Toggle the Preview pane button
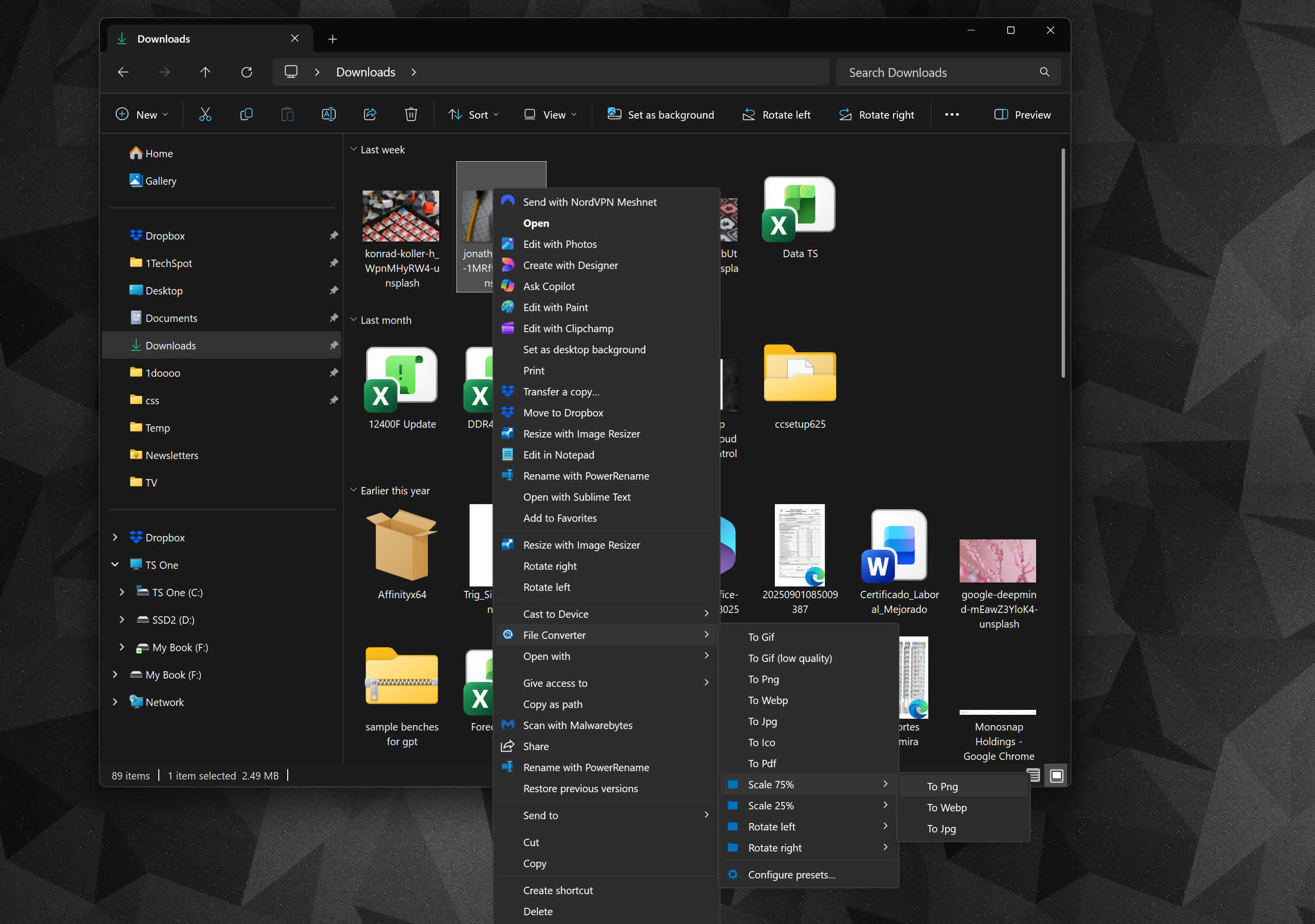 click(1022, 115)
